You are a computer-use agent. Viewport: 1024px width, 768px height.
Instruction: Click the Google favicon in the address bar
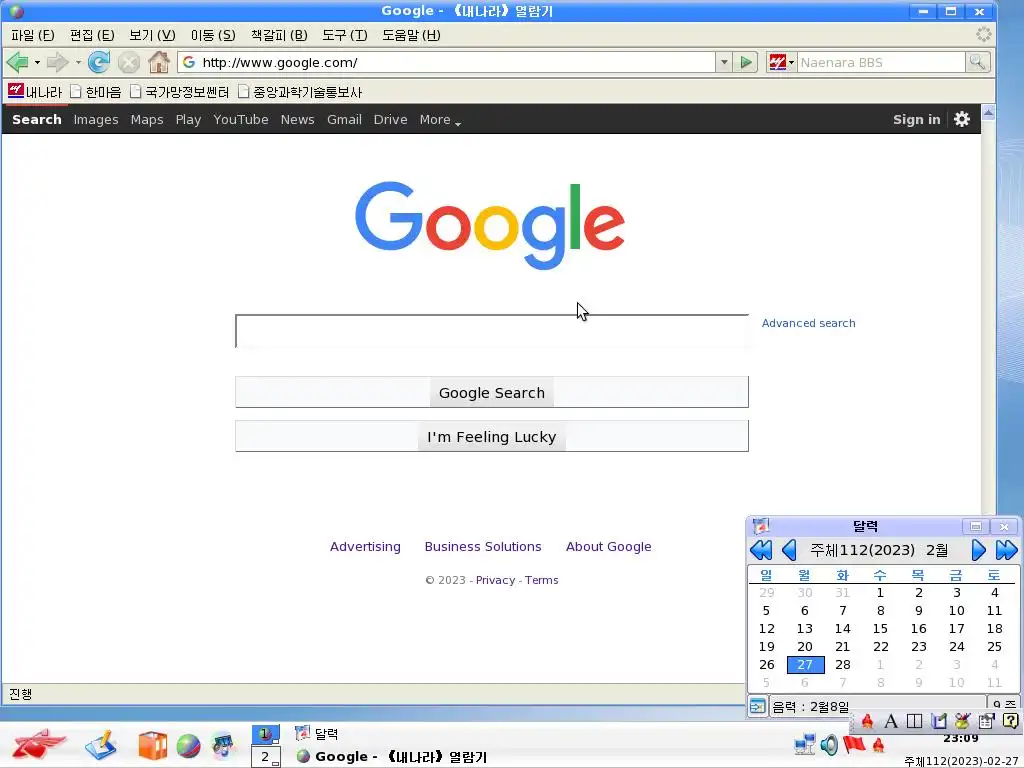[x=189, y=62]
